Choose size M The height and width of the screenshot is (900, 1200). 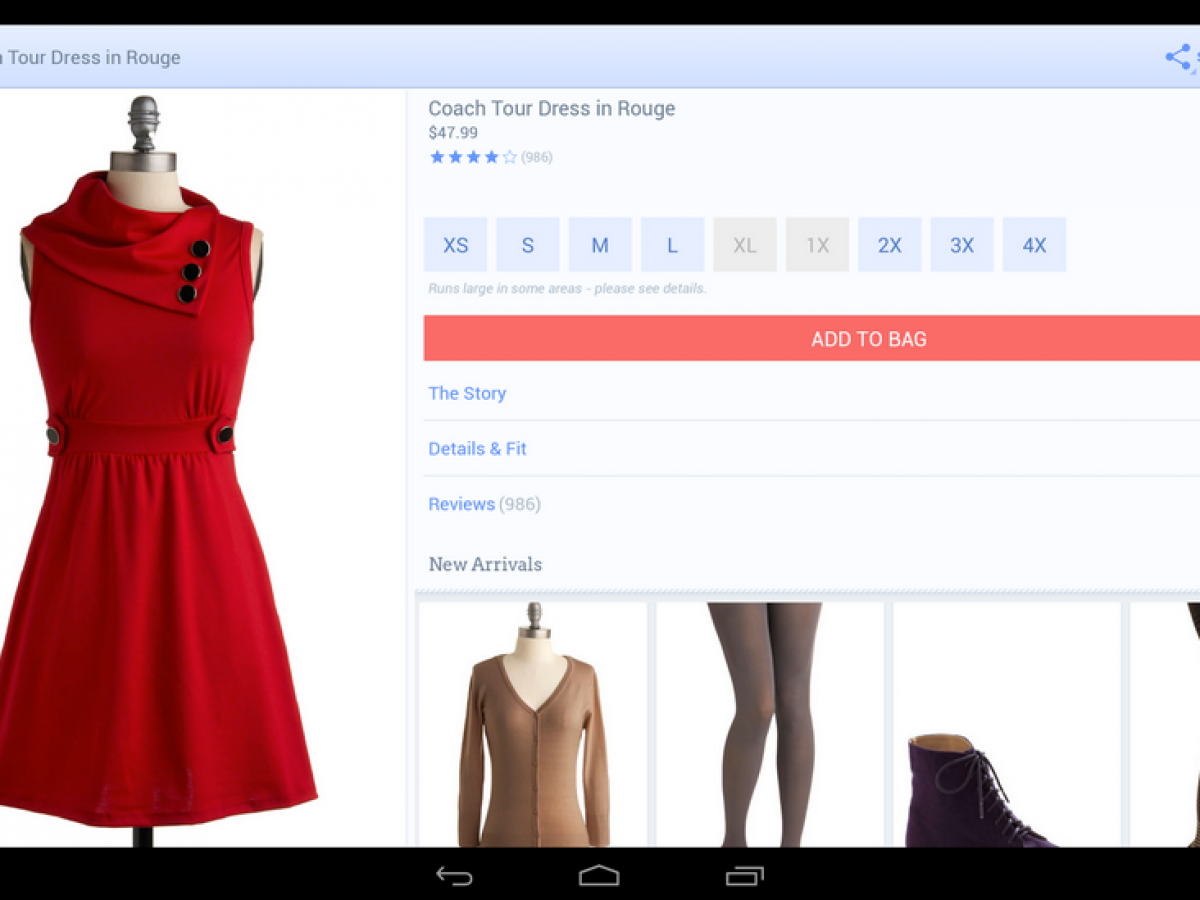click(x=600, y=245)
